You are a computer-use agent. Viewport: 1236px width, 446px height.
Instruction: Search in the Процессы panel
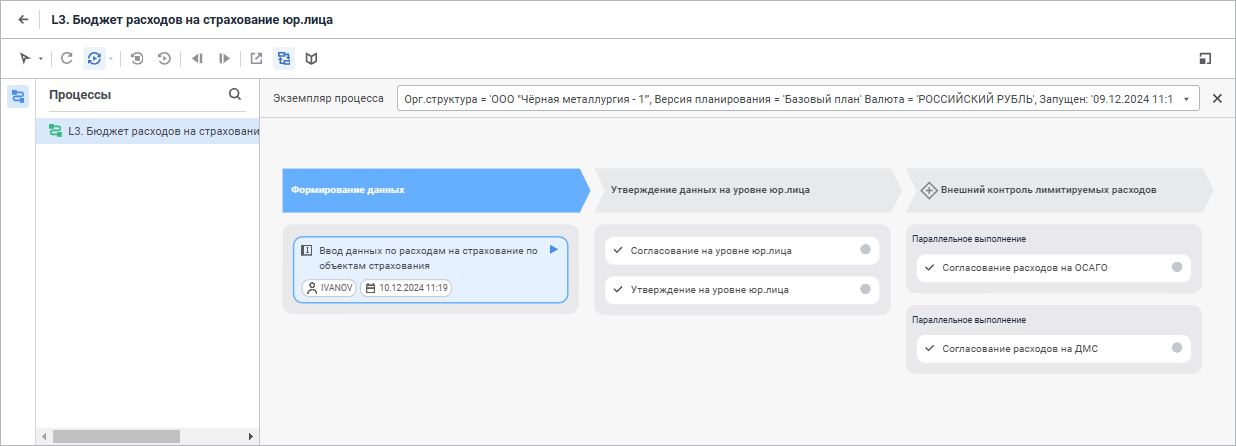(x=235, y=95)
